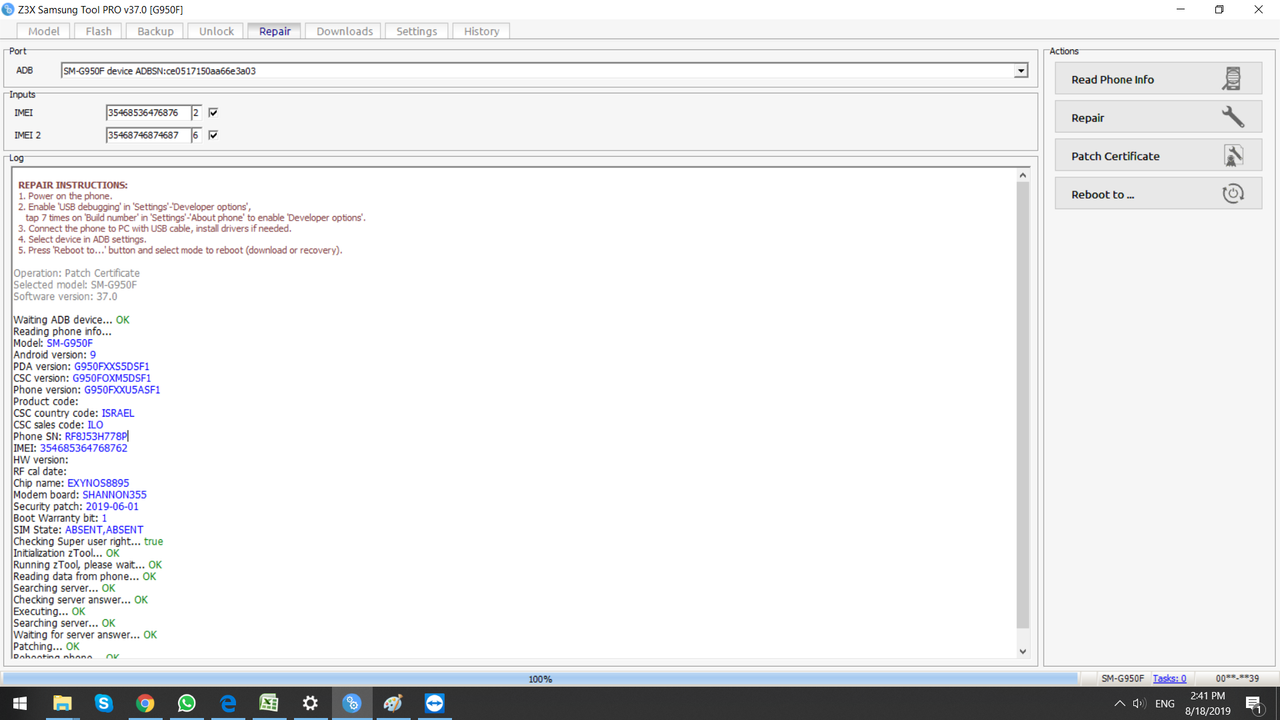Image resolution: width=1280 pixels, height=720 pixels.
Task: Switch to the Settings tab
Action: coord(416,31)
